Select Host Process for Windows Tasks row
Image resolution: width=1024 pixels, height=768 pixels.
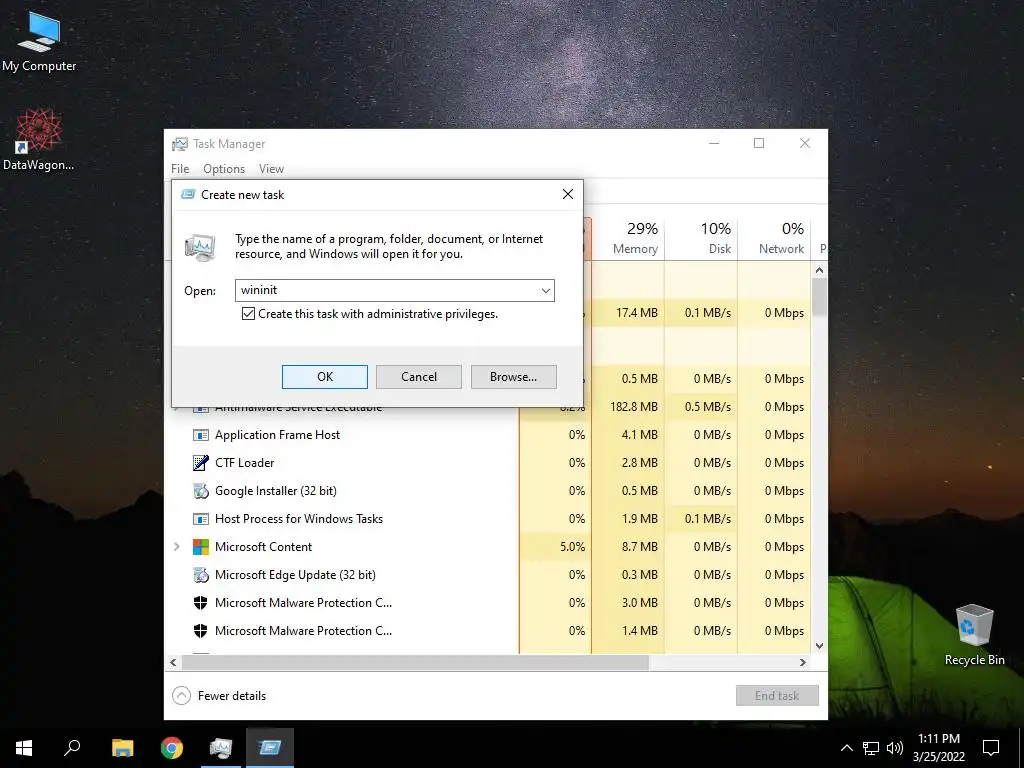coord(488,519)
